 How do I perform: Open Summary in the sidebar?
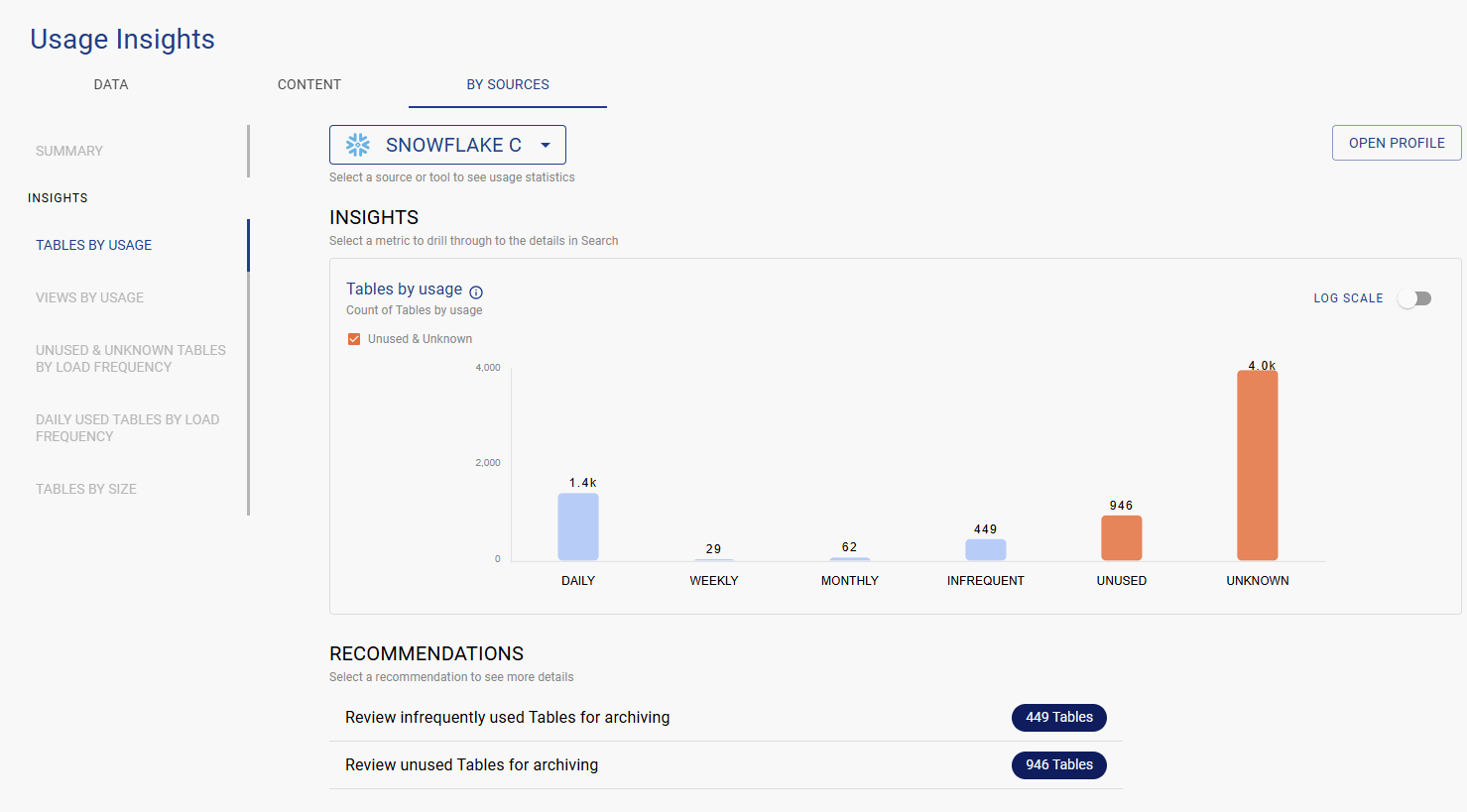(x=69, y=151)
